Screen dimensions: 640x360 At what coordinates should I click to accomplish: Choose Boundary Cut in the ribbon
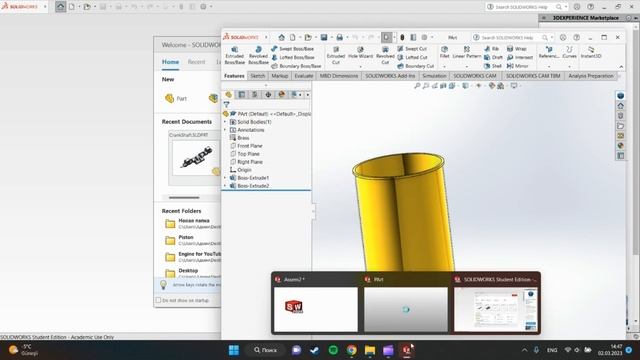click(416, 66)
